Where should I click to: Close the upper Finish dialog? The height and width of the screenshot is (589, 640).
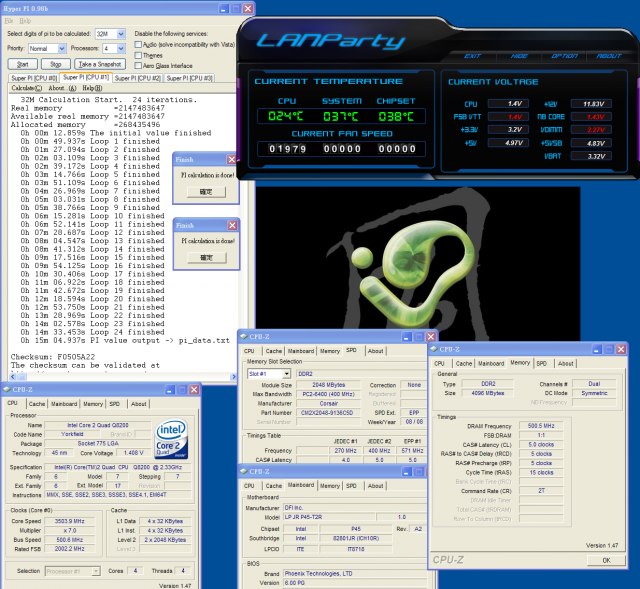pos(232,160)
